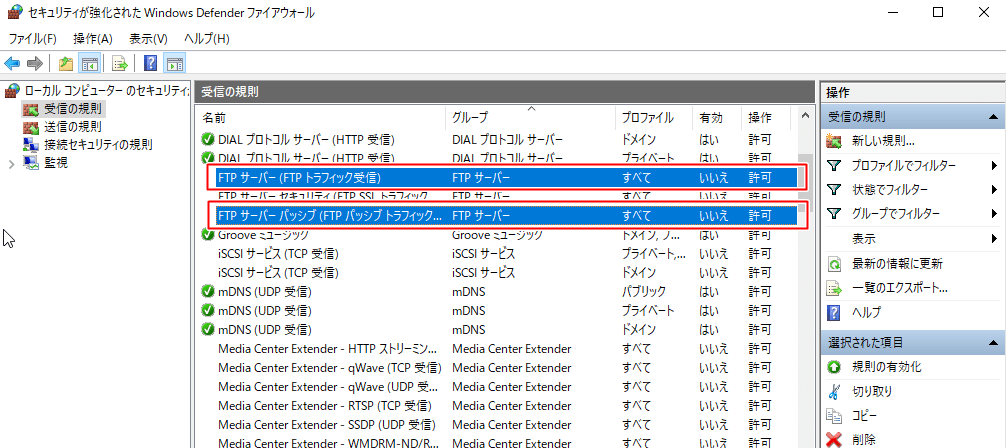1006x448 pixels.
Task: Collapse 受信の規則 section in actions pane
Action: 993,117
